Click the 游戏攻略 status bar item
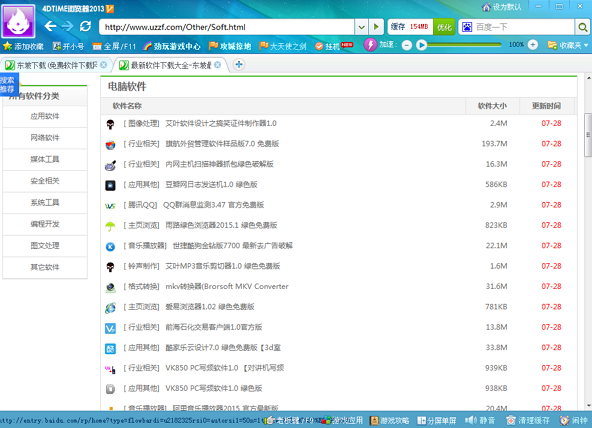Screen dimensions: 592x428 [x=390, y=420]
